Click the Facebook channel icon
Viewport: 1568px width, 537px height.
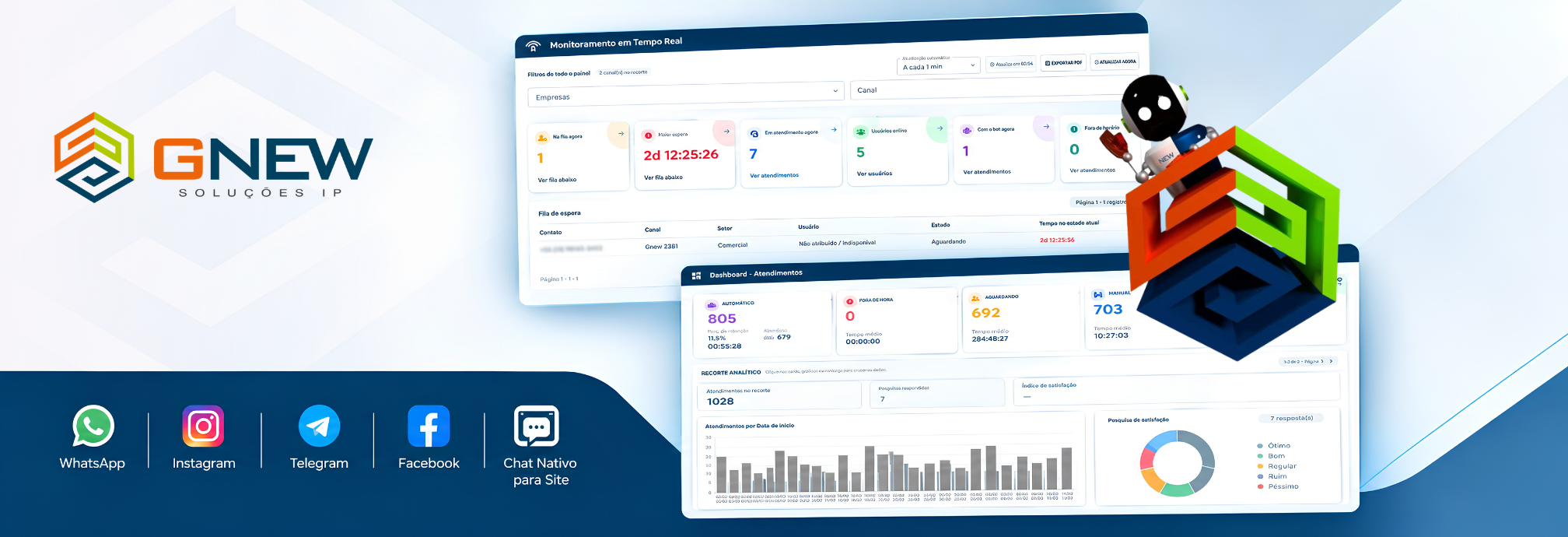pyautogui.click(x=429, y=426)
